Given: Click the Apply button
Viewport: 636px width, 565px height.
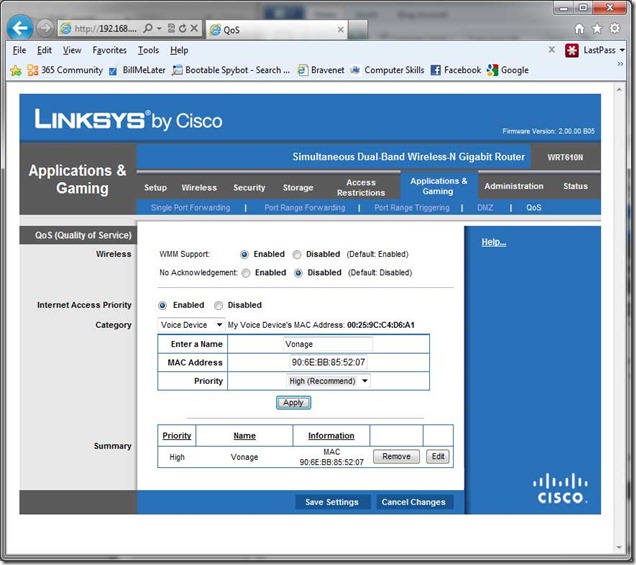Looking at the screenshot, I should 294,403.
